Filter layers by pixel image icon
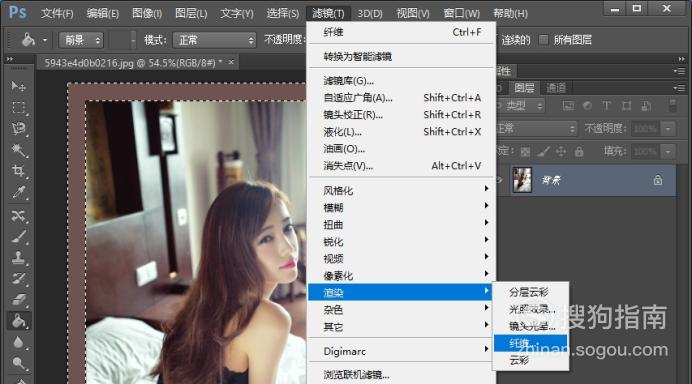This screenshot has width=692, height=384. tap(568, 105)
